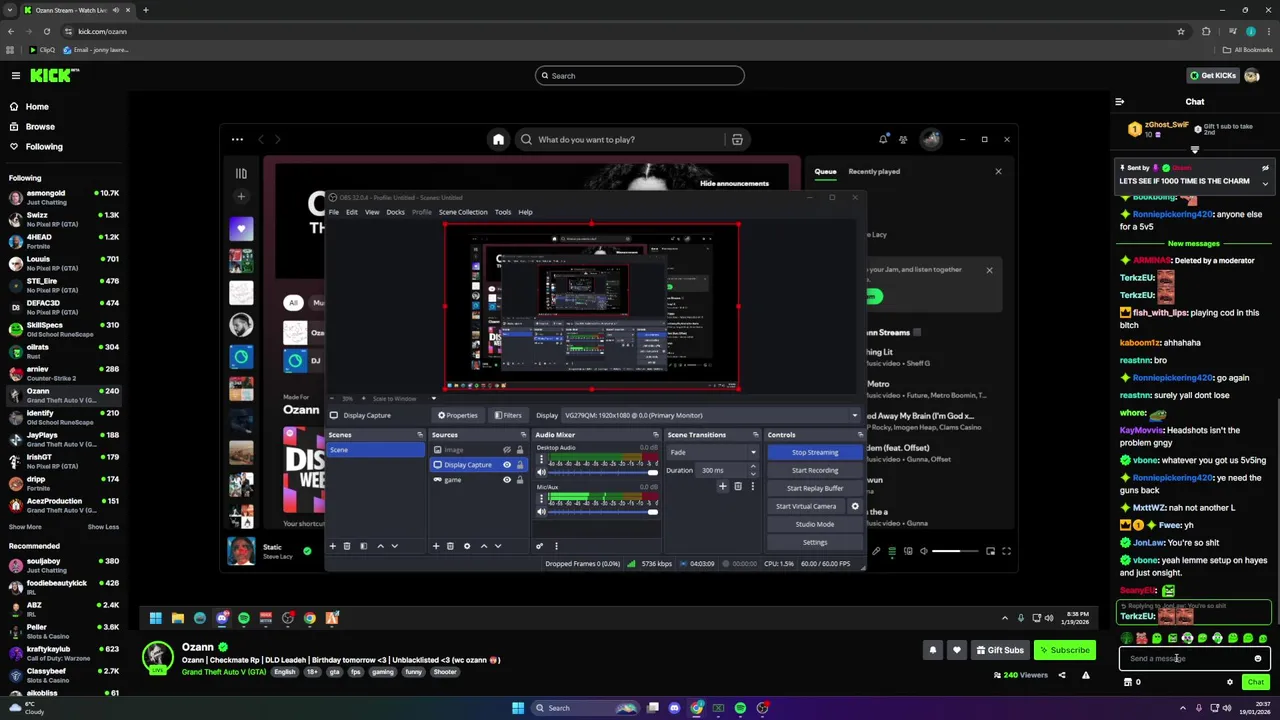Viewport: 1280px width, 720px height.
Task: Click the English tag under stream title
Action: coord(285,672)
